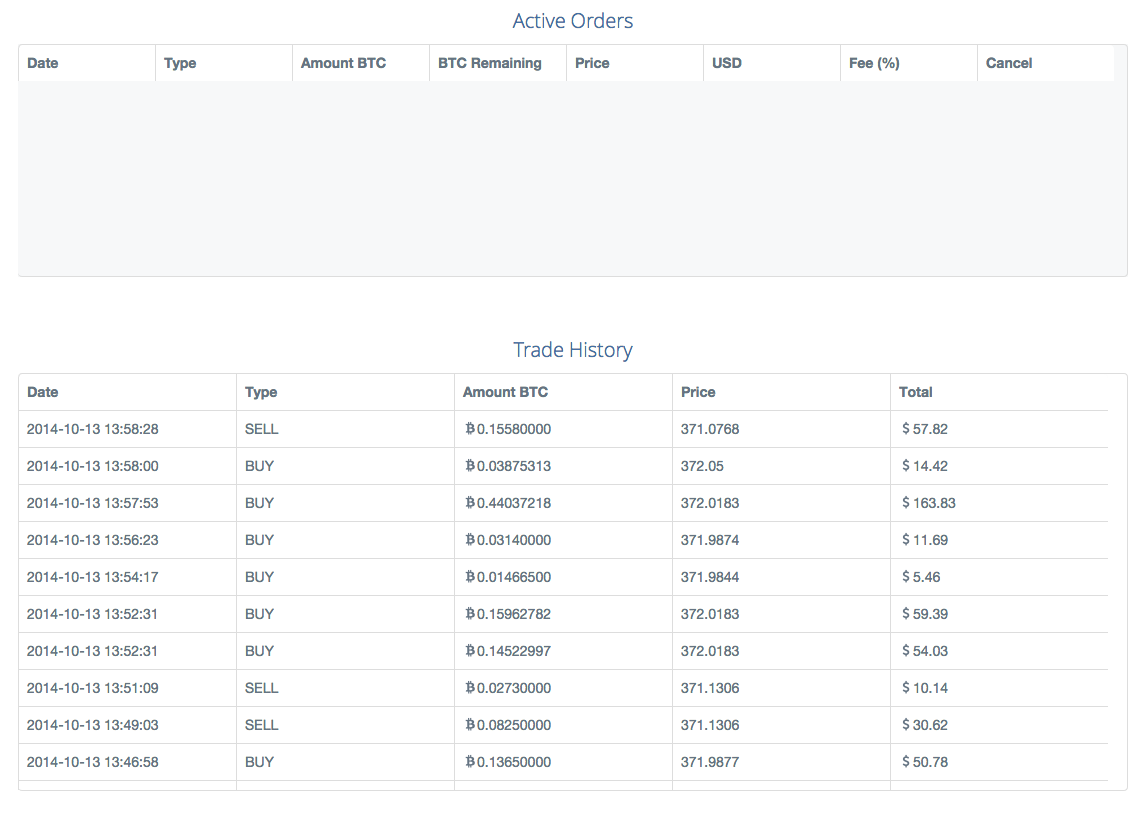This screenshot has width=1147, height=818.
Task: Select SELL in the 13:49:03 trade row
Action: [x=261, y=725]
